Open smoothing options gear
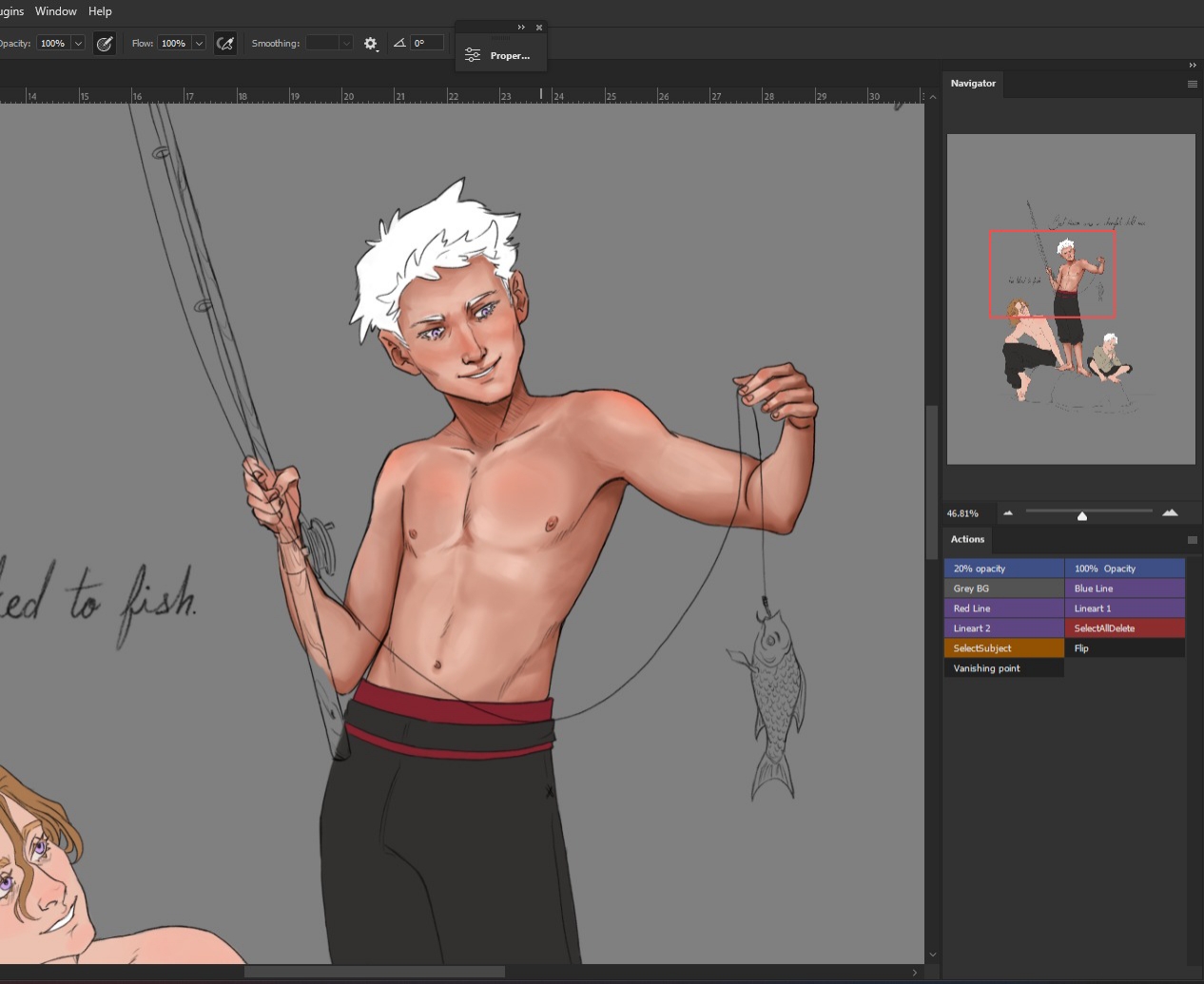This screenshot has height=984, width=1204. tap(371, 44)
